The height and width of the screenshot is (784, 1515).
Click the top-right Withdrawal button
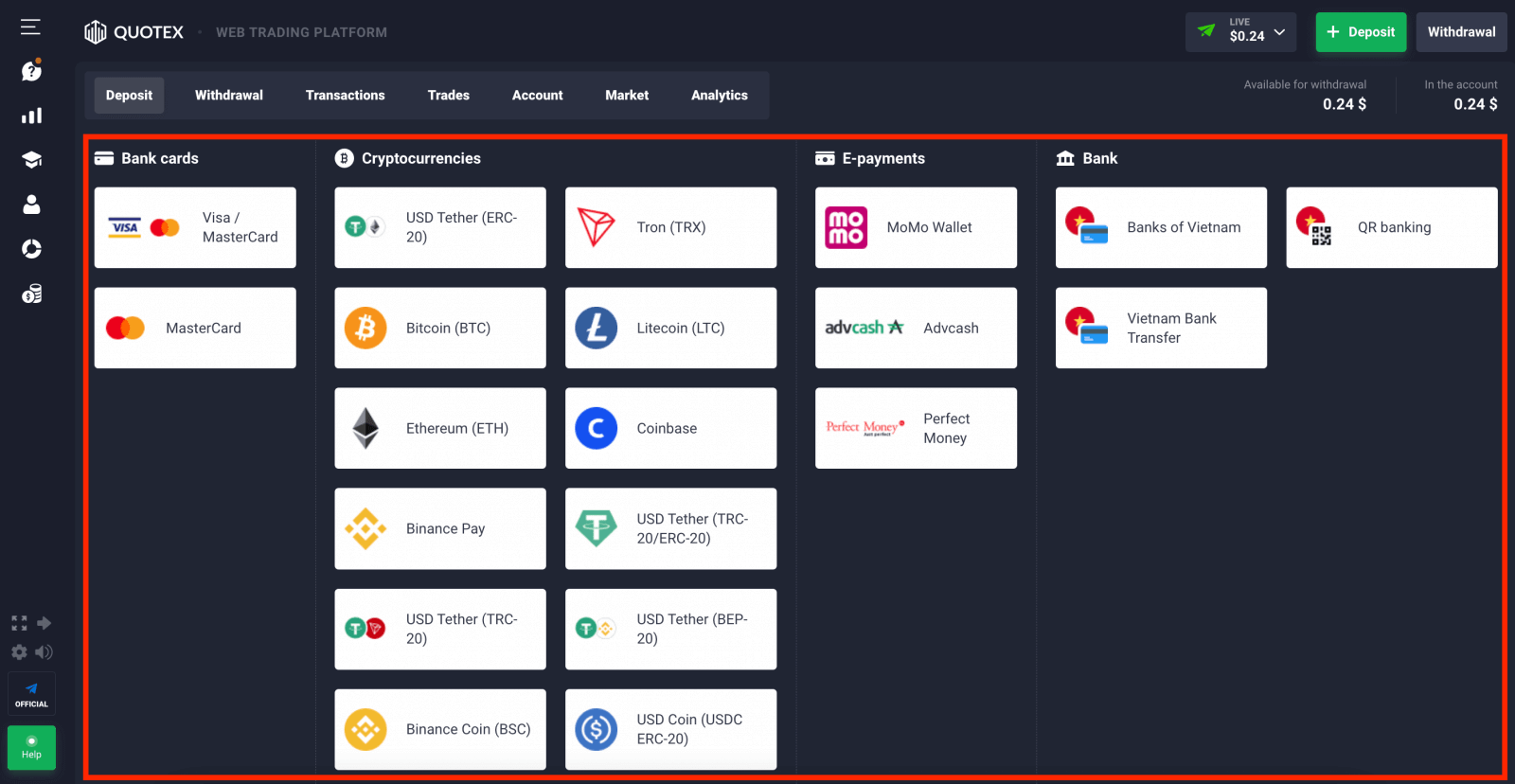1461,32
